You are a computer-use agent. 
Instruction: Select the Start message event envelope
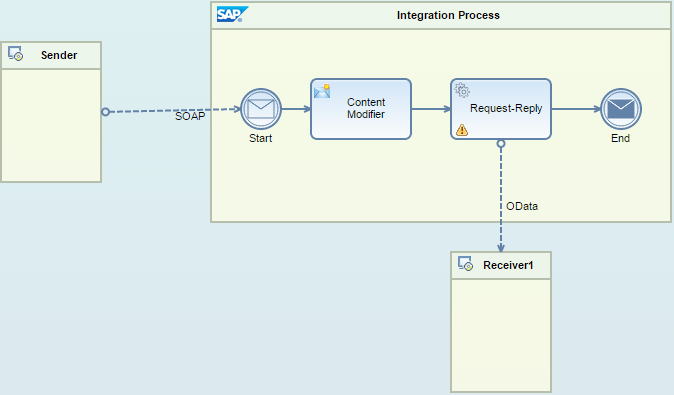point(261,109)
